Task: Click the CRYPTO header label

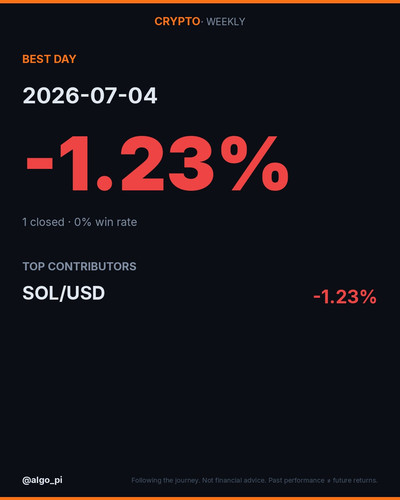Action: pos(177,22)
